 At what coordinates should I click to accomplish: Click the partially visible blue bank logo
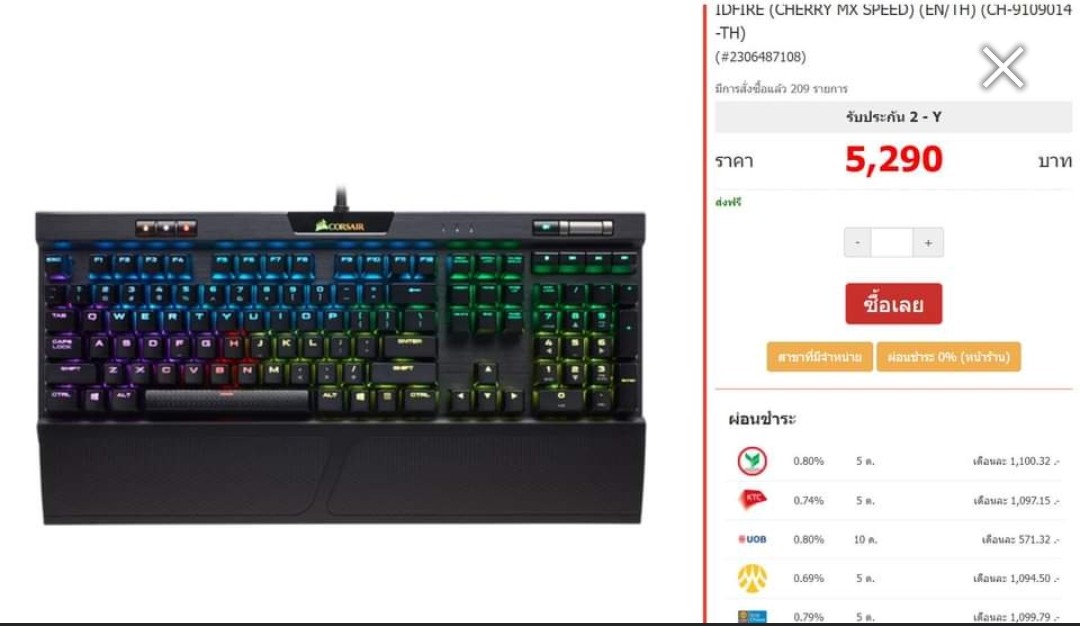(752, 616)
